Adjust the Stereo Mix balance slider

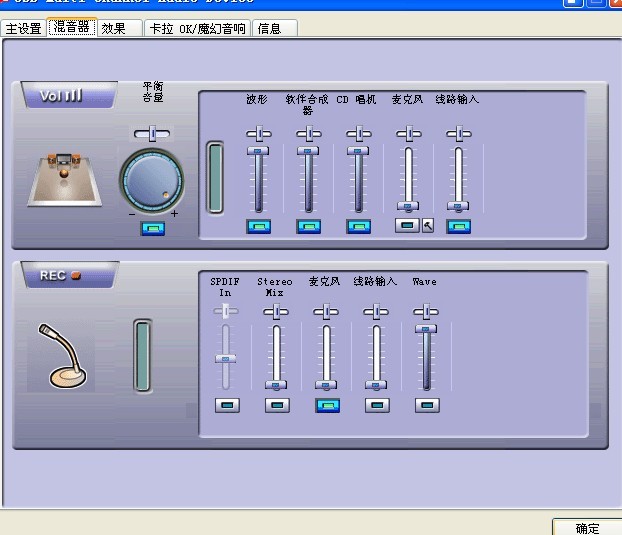click(x=276, y=311)
